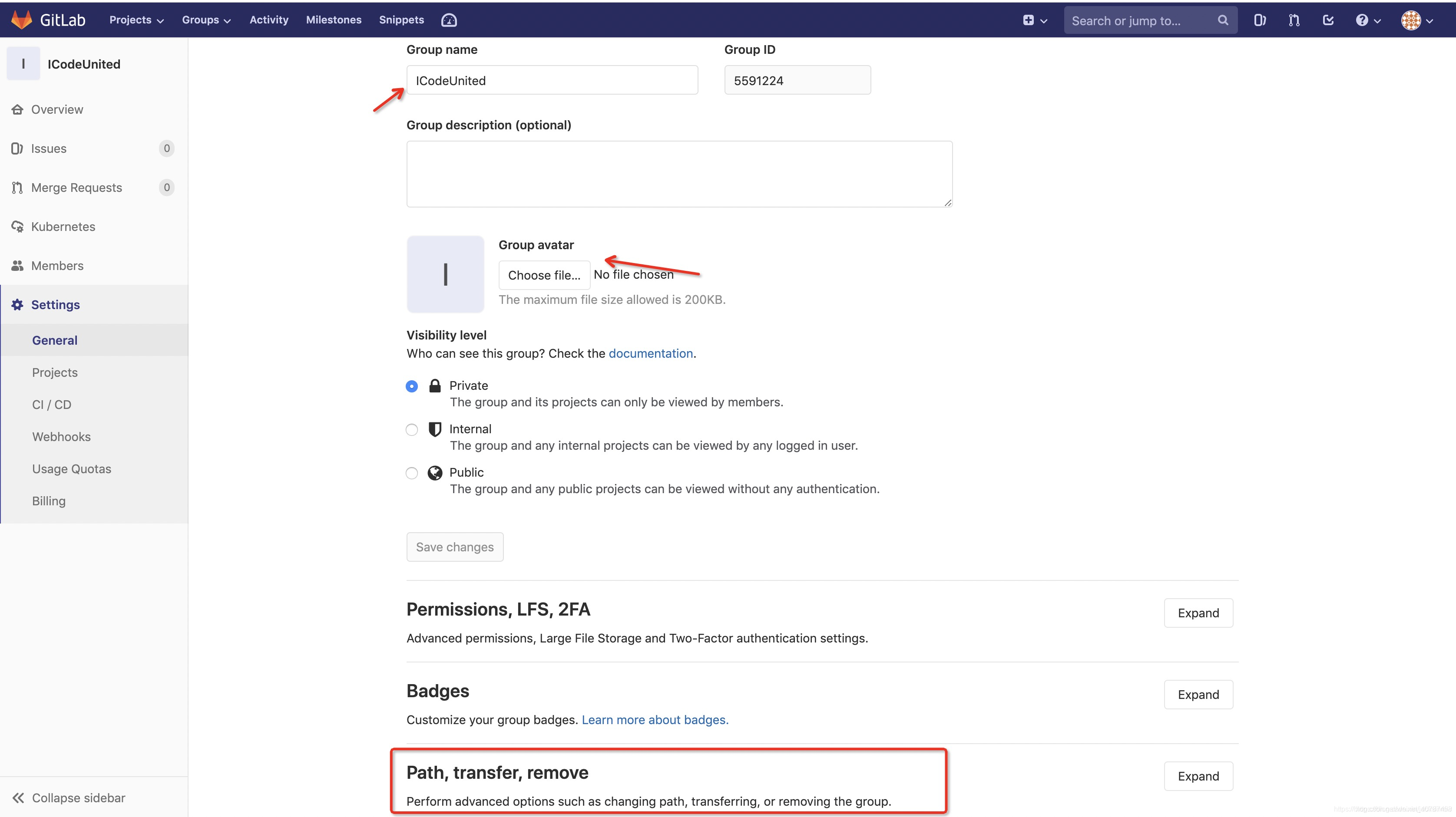Click the Choose file button
The width and height of the screenshot is (1456, 817).
544,275
